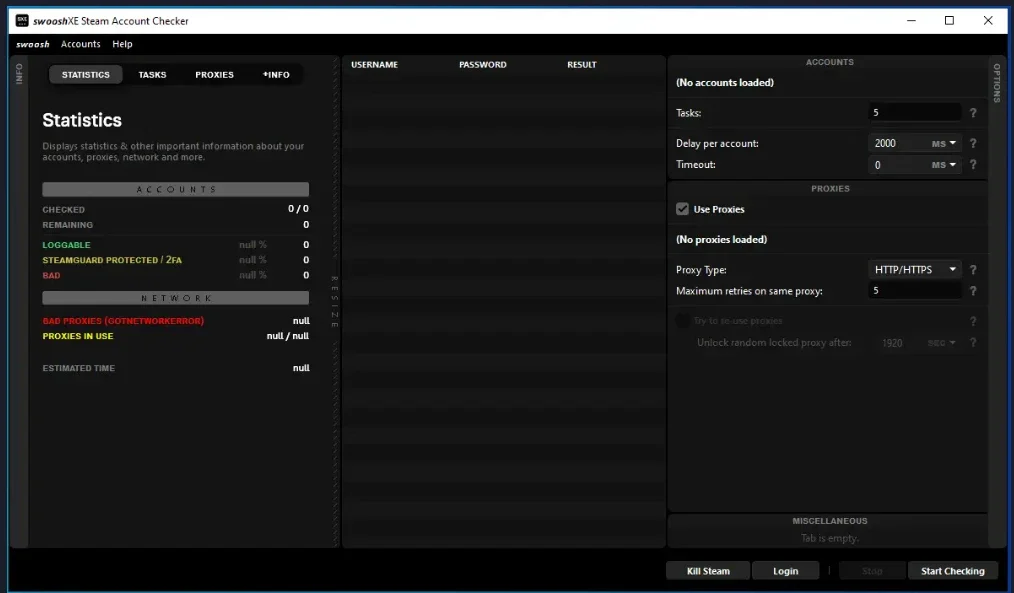Switch to the PROXIES tab
The width and height of the screenshot is (1014, 593).
(x=215, y=74)
